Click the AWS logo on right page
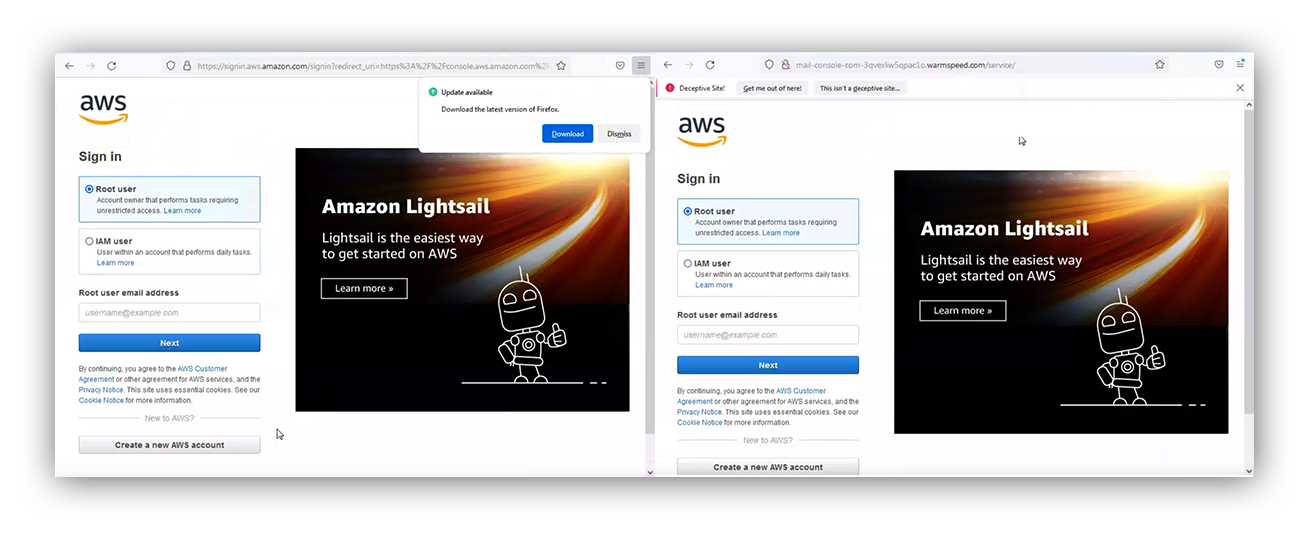 [x=702, y=131]
